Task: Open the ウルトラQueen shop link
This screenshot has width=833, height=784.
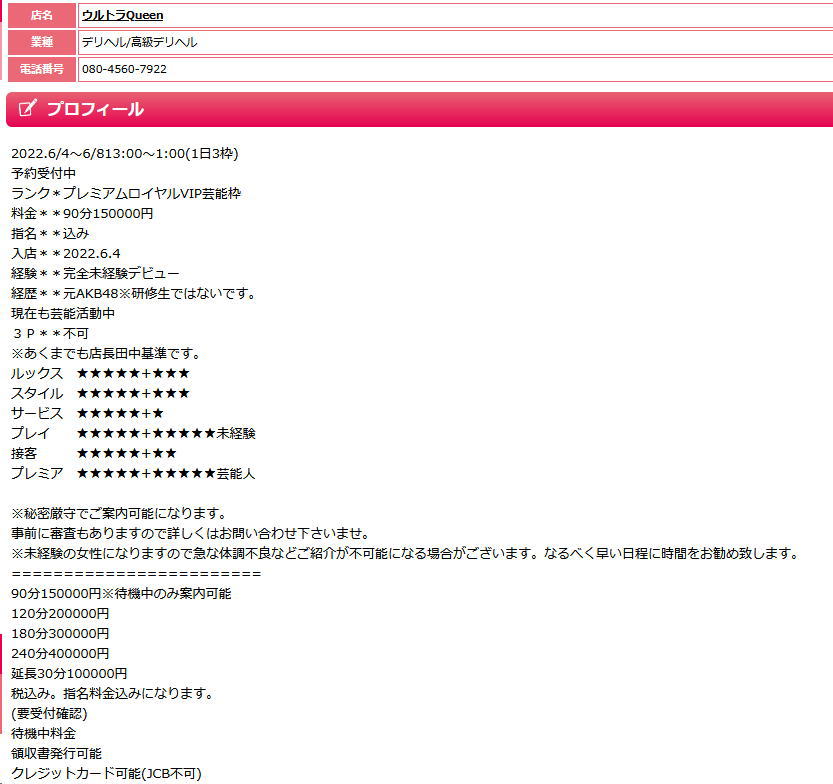Action: (122, 15)
